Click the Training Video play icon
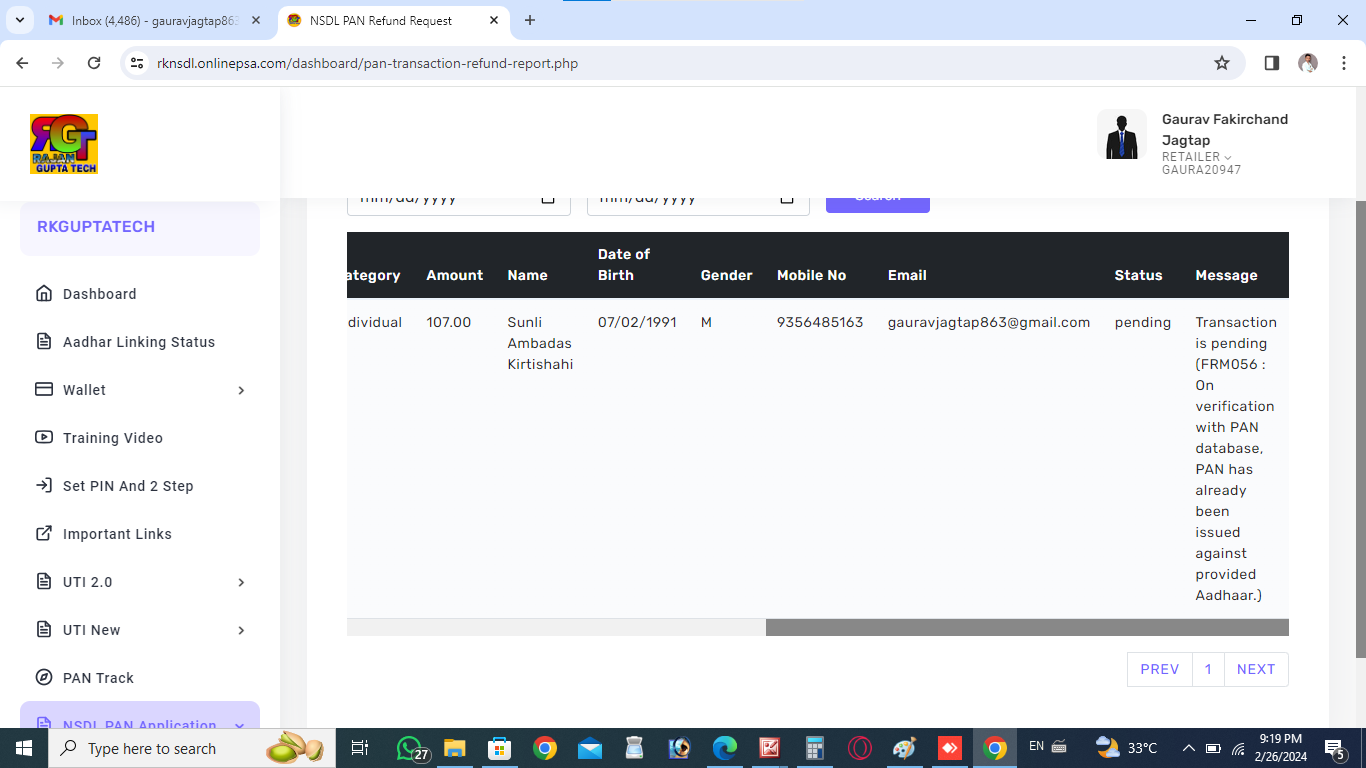The width and height of the screenshot is (1366, 768). tap(44, 438)
